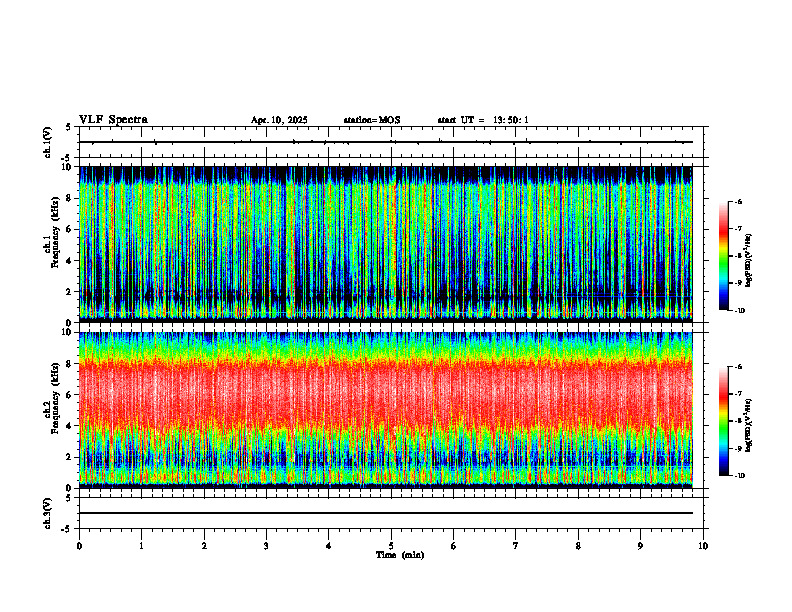
Task: Click the "-5" tick on ch.1(V) axis
Action: point(67,158)
